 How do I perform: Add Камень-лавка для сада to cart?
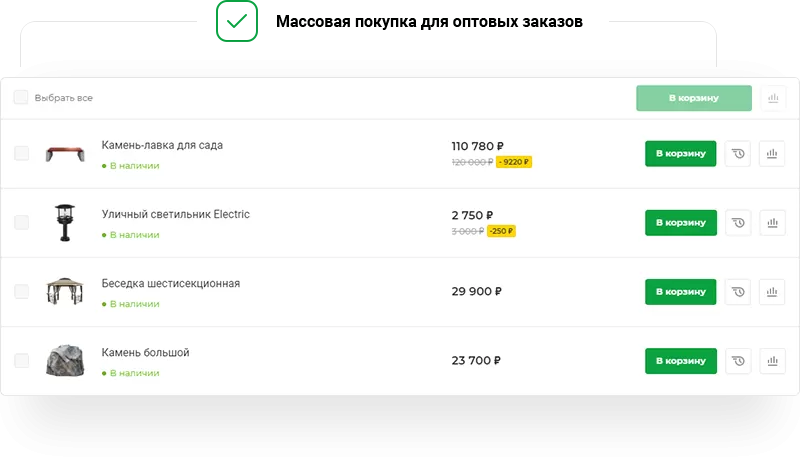click(680, 154)
